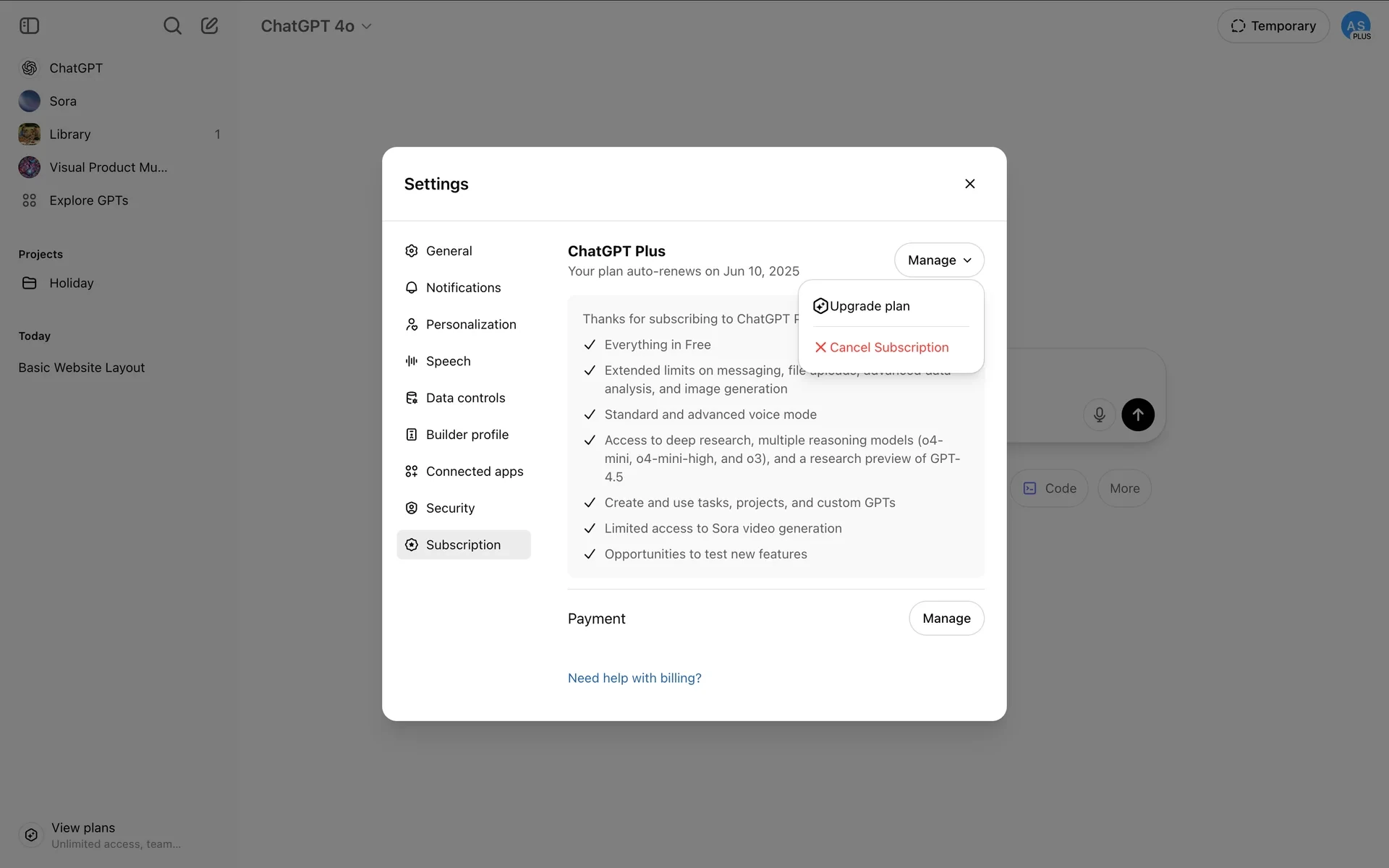Click the View plans sparkle icon
This screenshot has height=868, width=1389.
pyautogui.click(x=31, y=835)
